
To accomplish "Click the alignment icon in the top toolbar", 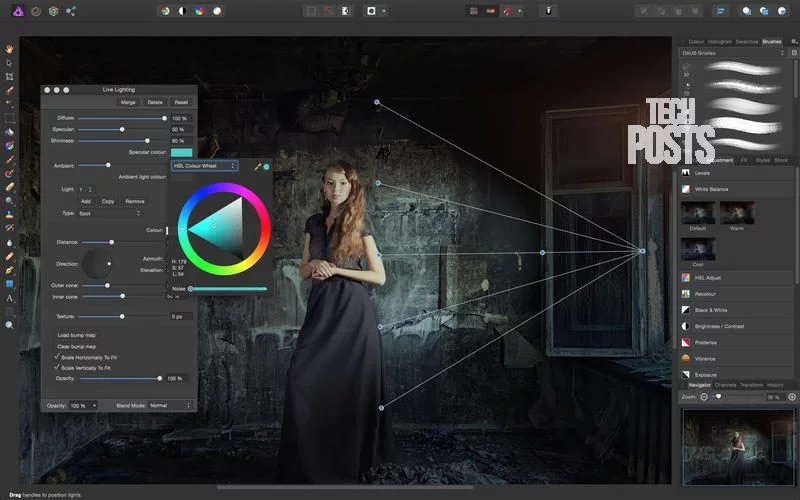I will [721, 11].
